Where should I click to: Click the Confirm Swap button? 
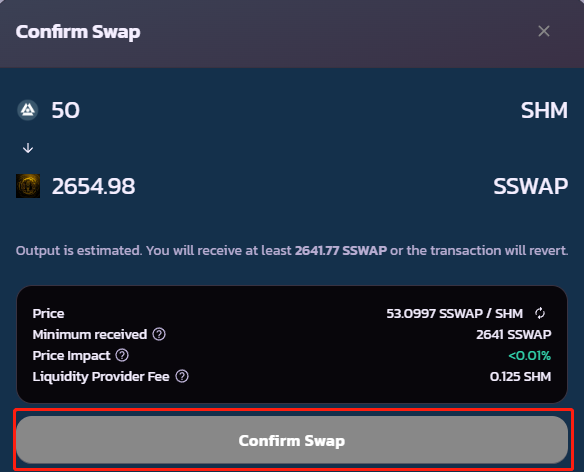click(292, 440)
